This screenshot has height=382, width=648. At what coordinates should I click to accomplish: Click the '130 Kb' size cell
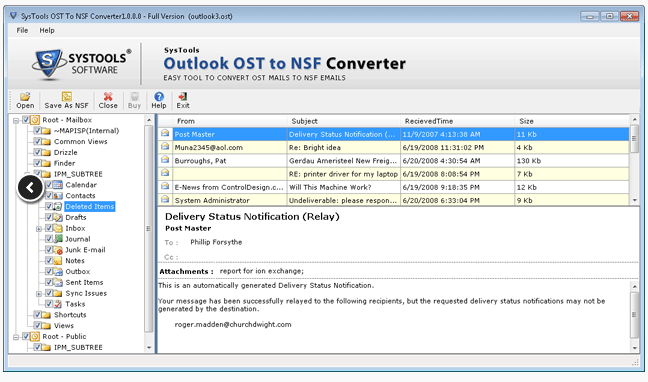(572, 161)
